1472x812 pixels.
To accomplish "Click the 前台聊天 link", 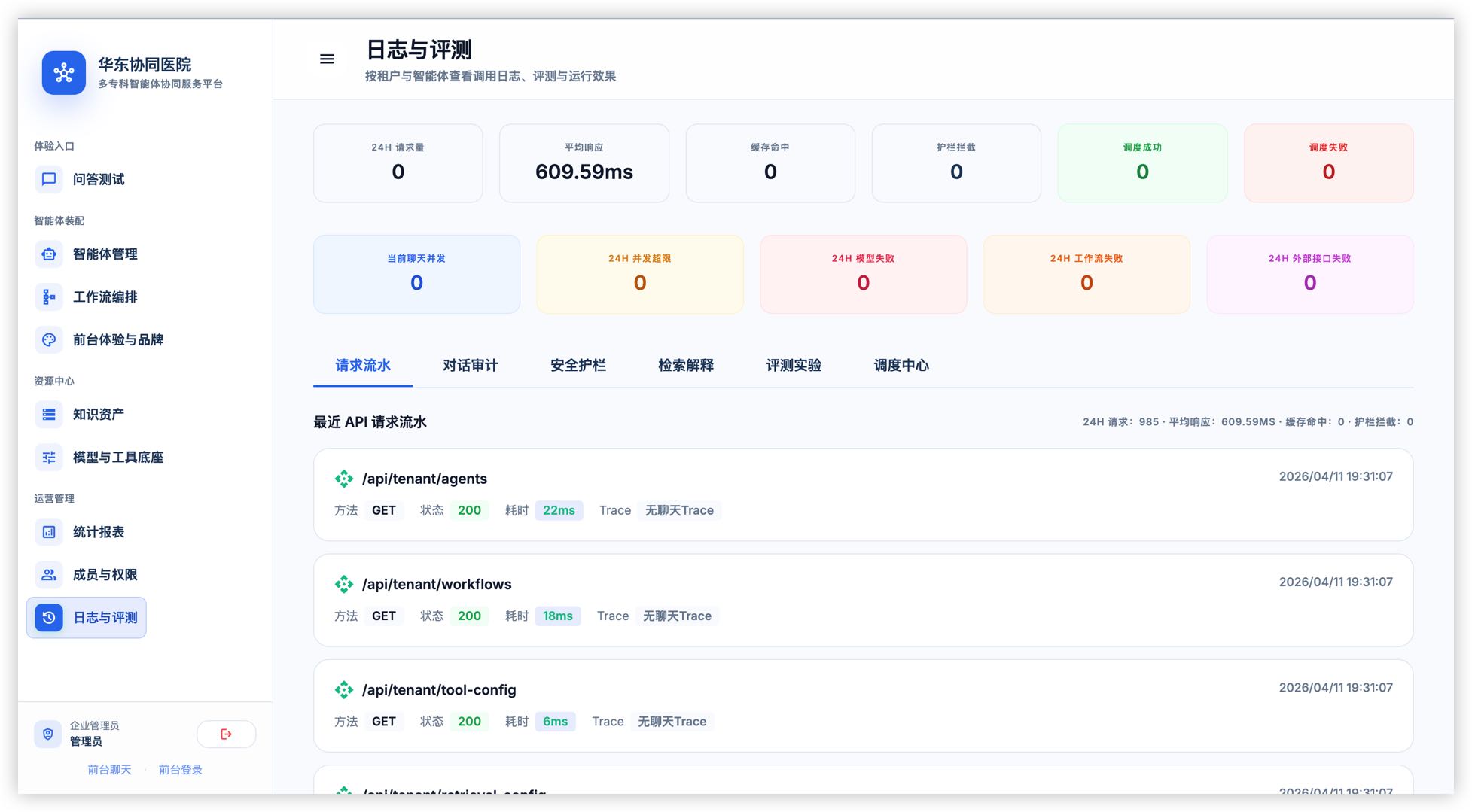I will pyautogui.click(x=109, y=770).
